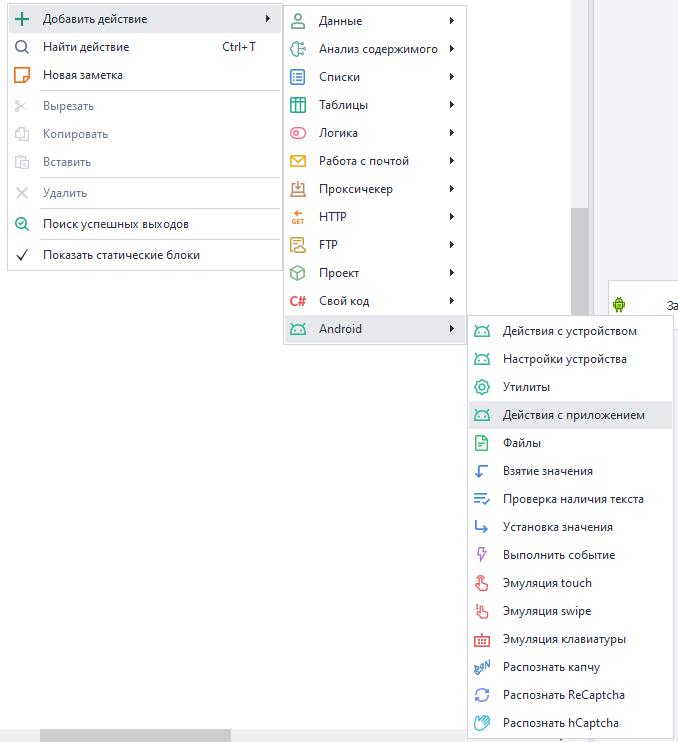Select Действия с приложением menu item
The height and width of the screenshot is (742, 678).
pos(573,415)
